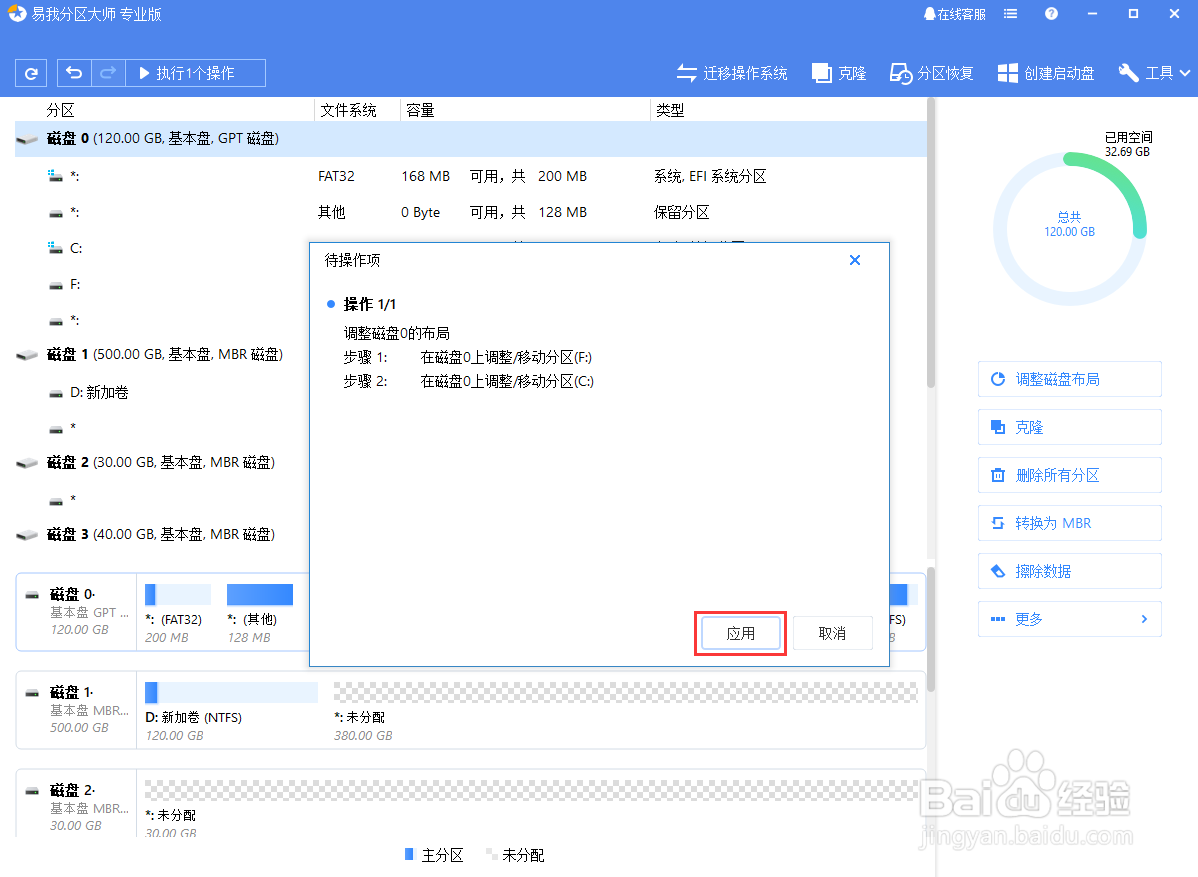Select the 磁盘 1 500.00 GB row
The image size is (1198, 877).
(x=162, y=354)
